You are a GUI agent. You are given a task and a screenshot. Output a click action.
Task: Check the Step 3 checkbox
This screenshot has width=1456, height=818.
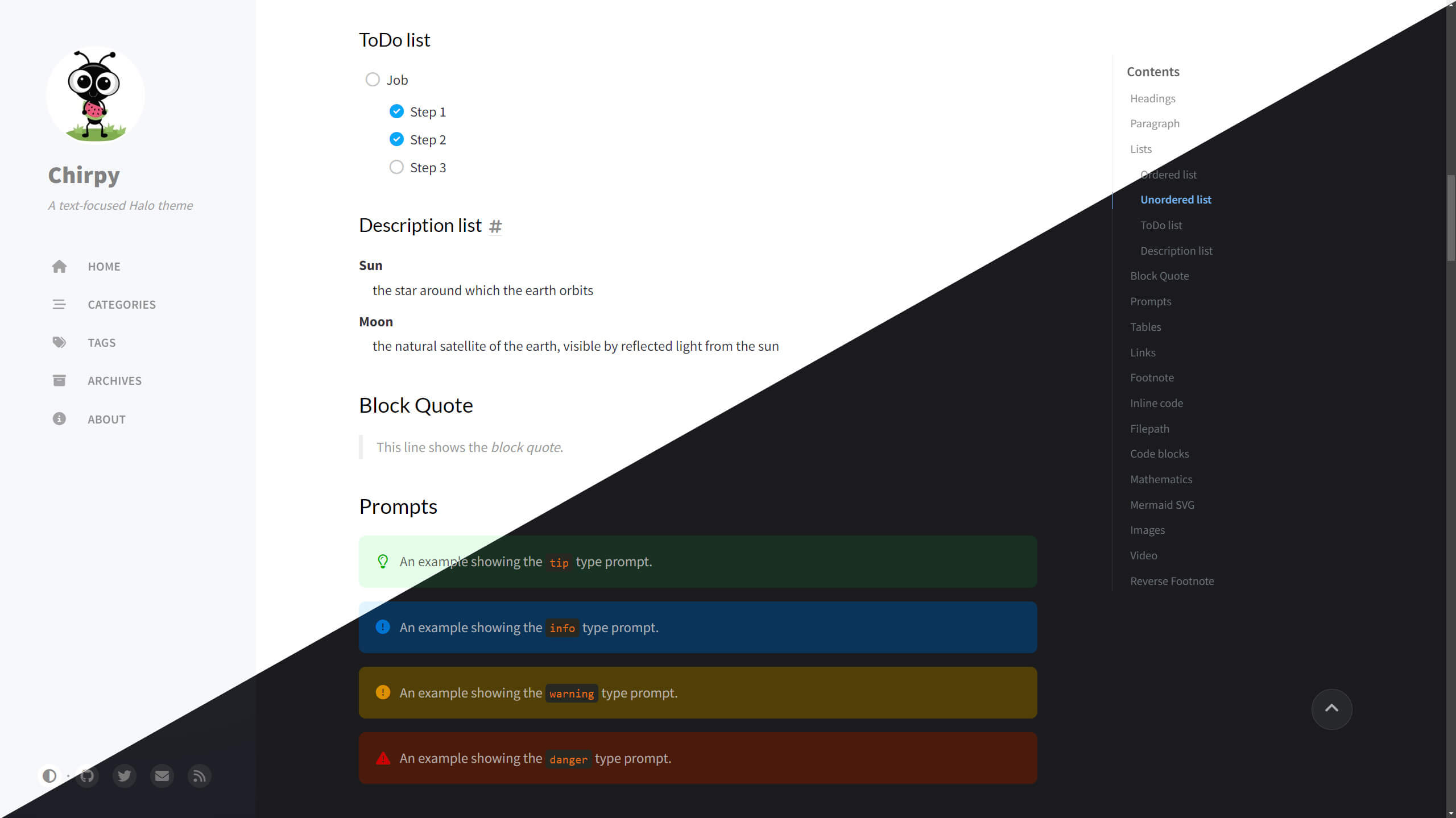pyautogui.click(x=396, y=167)
